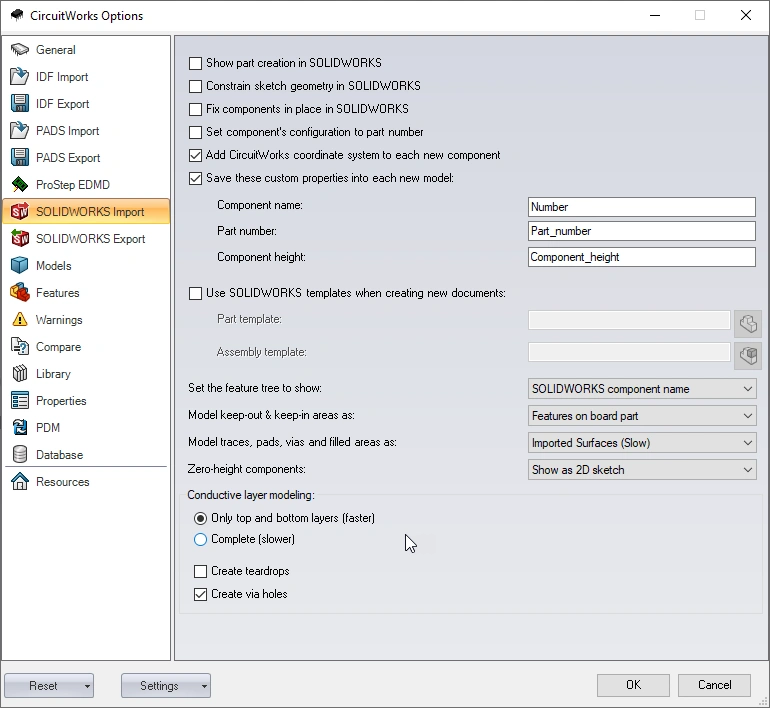Switch to the IDF Import page
The image size is (770, 708).
[x=62, y=77]
